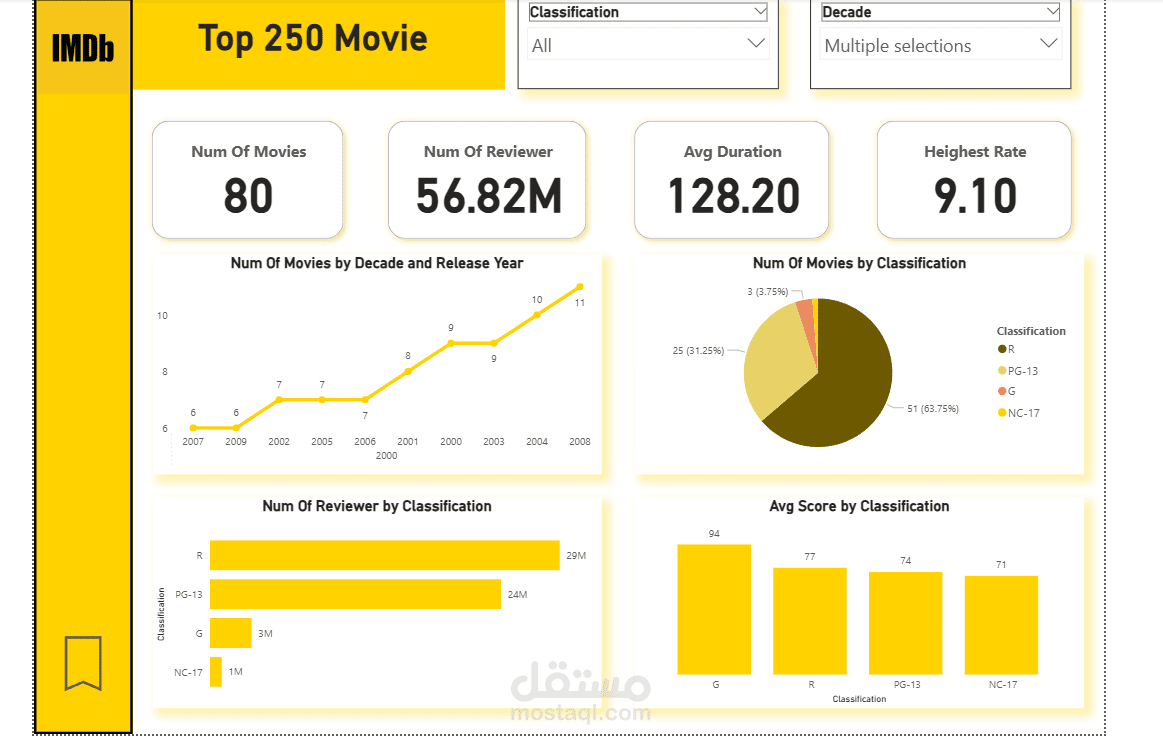Collapse the Decade slicer header chevron
This screenshot has width=1163, height=740.
[1052, 11]
